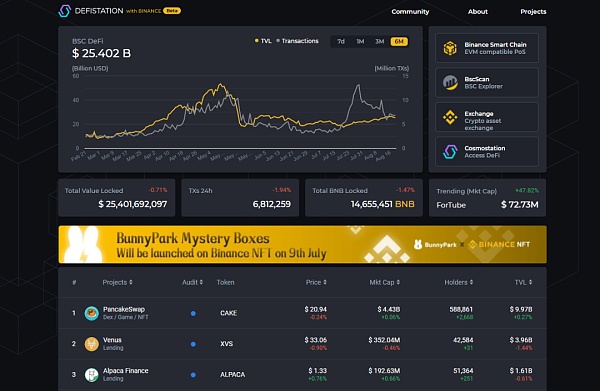Image resolution: width=600 pixels, height=391 pixels.
Task: Click the 588,861 holders value
Action: click(461, 309)
